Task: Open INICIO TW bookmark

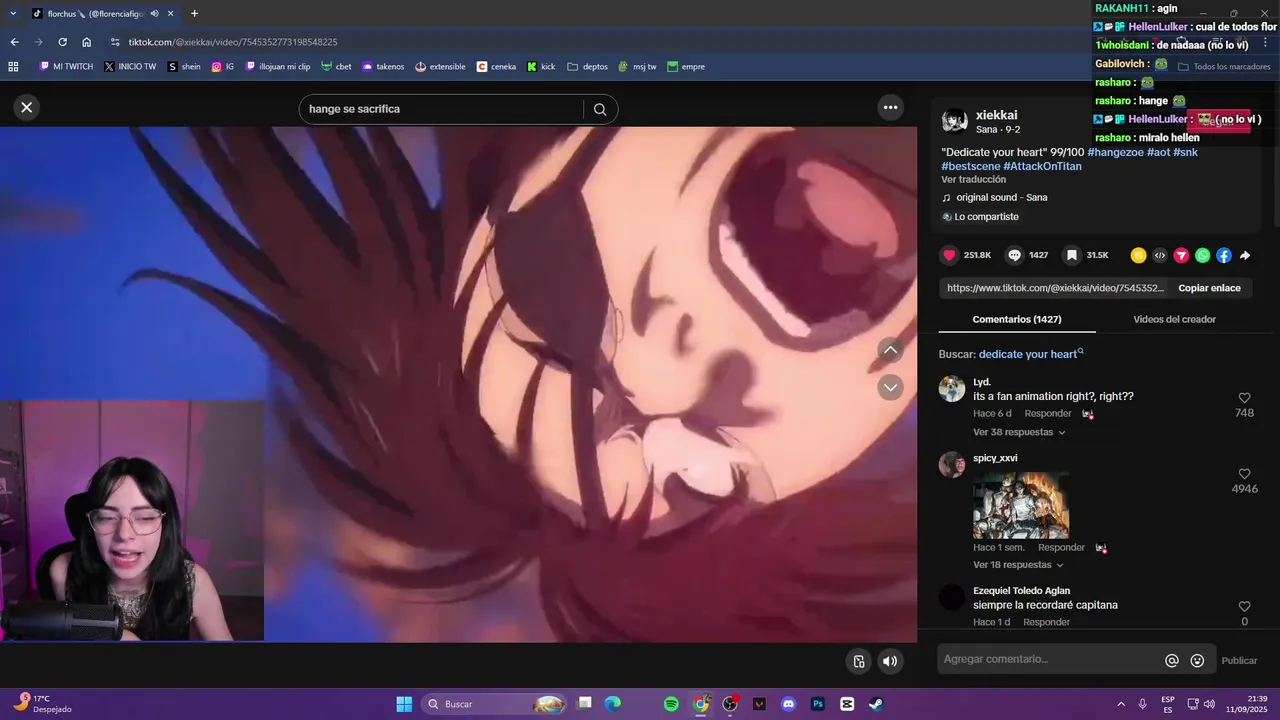Action: click(x=130, y=67)
